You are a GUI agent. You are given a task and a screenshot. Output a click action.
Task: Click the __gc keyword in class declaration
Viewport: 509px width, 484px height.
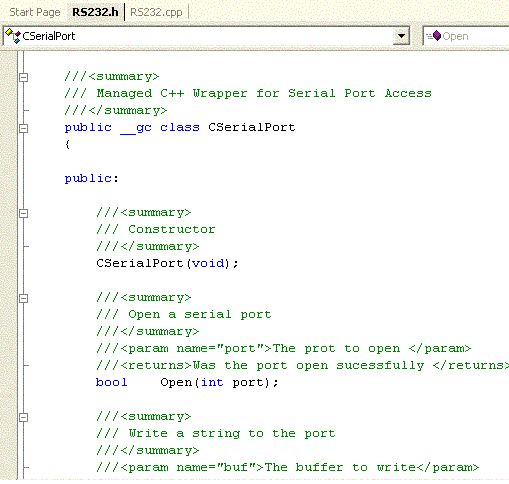[136, 128]
